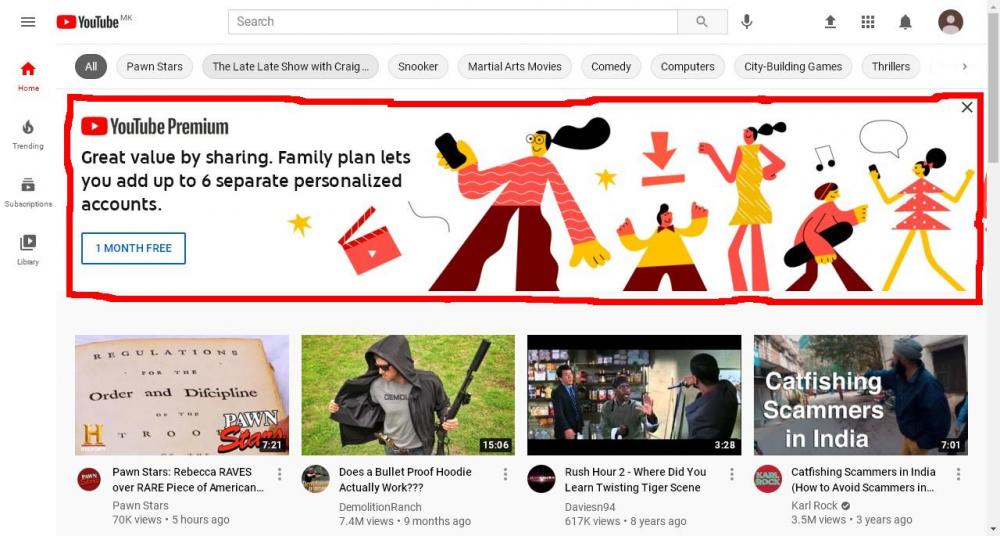Open the hamburger guide menu
The height and width of the screenshot is (536, 1000).
pyautogui.click(x=28, y=22)
